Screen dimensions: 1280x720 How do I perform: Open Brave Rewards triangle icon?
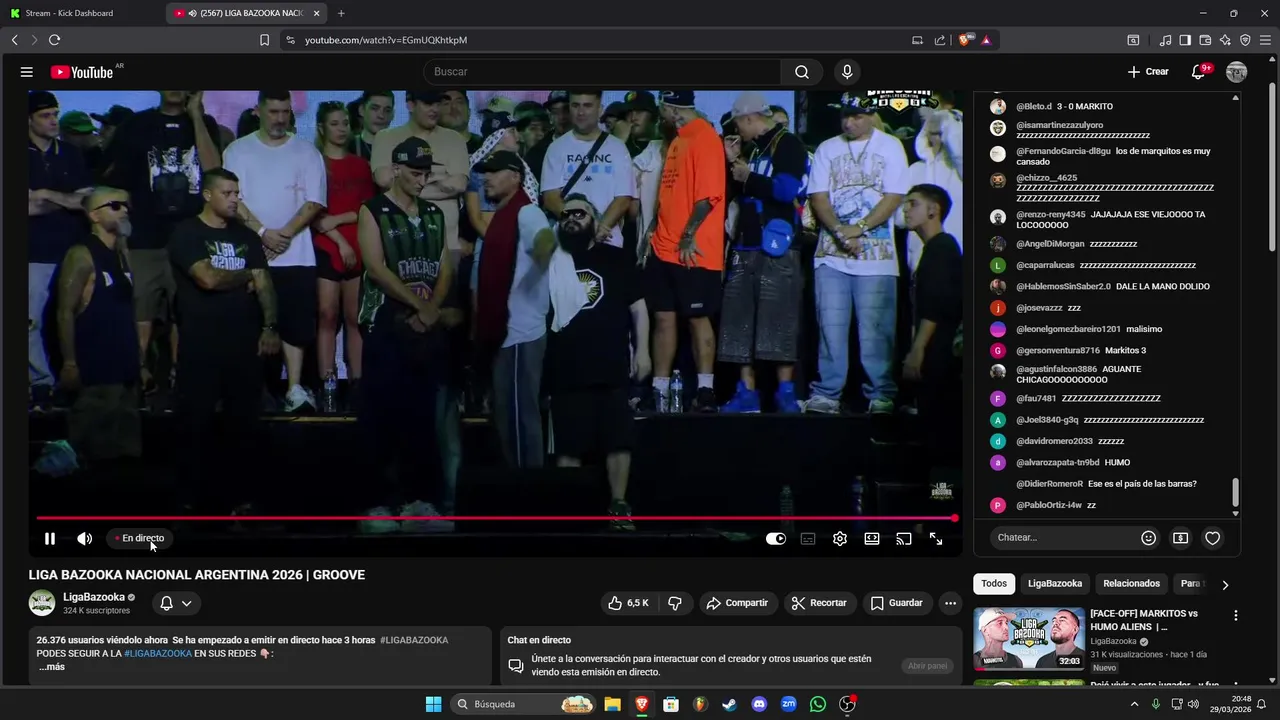[986, 40]
